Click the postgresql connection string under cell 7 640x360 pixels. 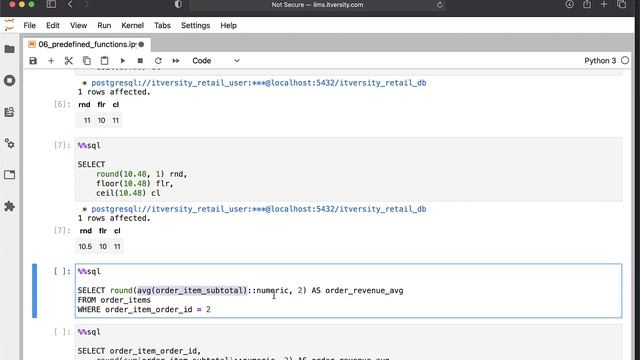coord(258,209)
